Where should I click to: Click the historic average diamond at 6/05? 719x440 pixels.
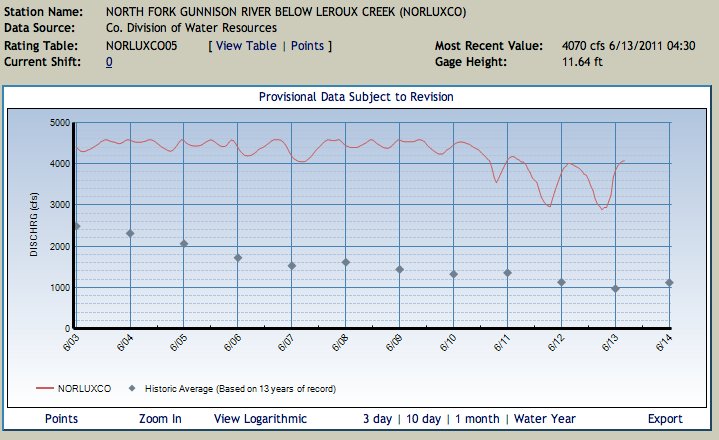pyautogui.click(x=184, y=244)
